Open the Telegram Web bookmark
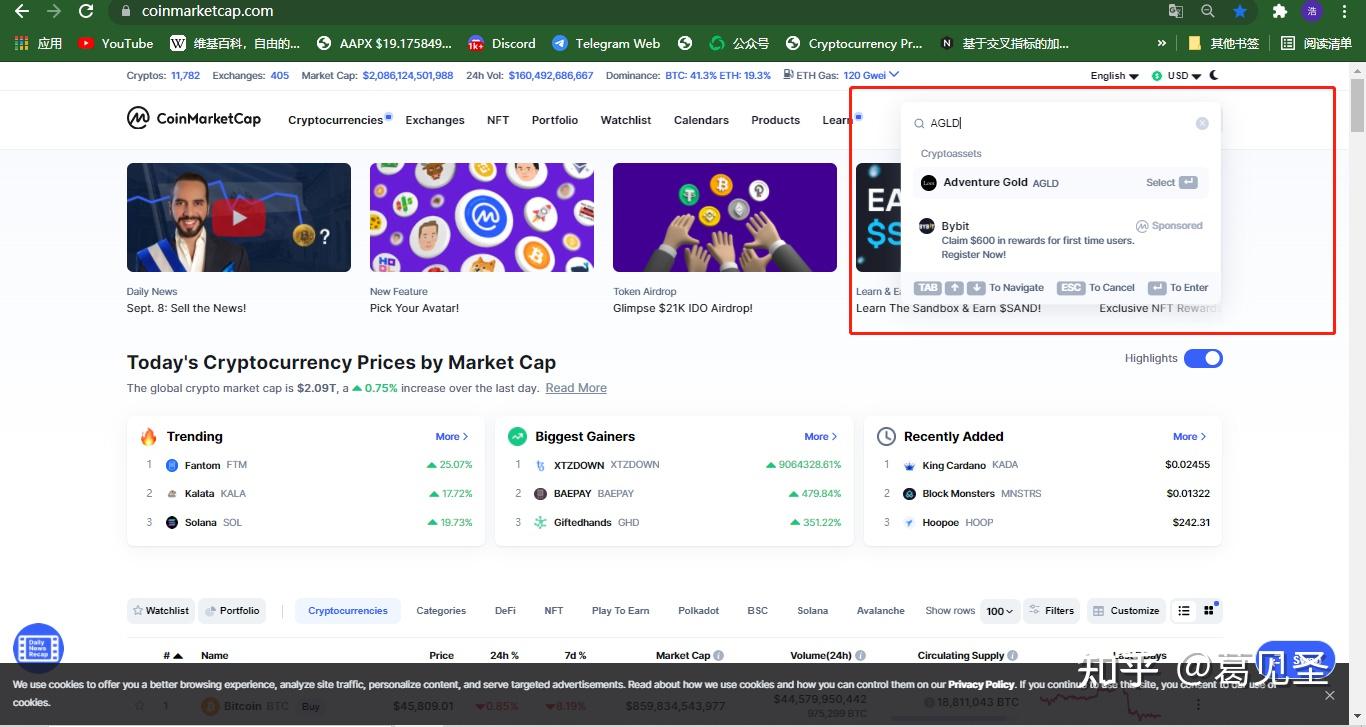Image resolution: width=1366 pixels, height=727 pixels. pyautogui.click(x=606, y=43)
